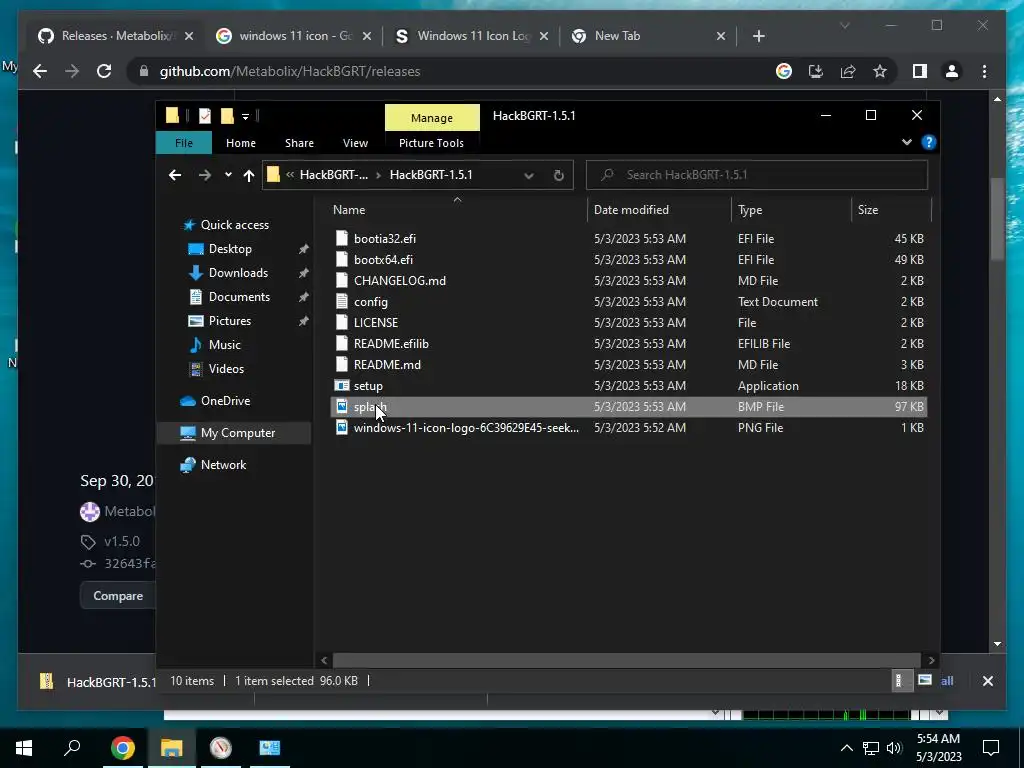The image size is (1024, 768).
Task: Open Explorer Help icon
Action: [x=929, y=142]
